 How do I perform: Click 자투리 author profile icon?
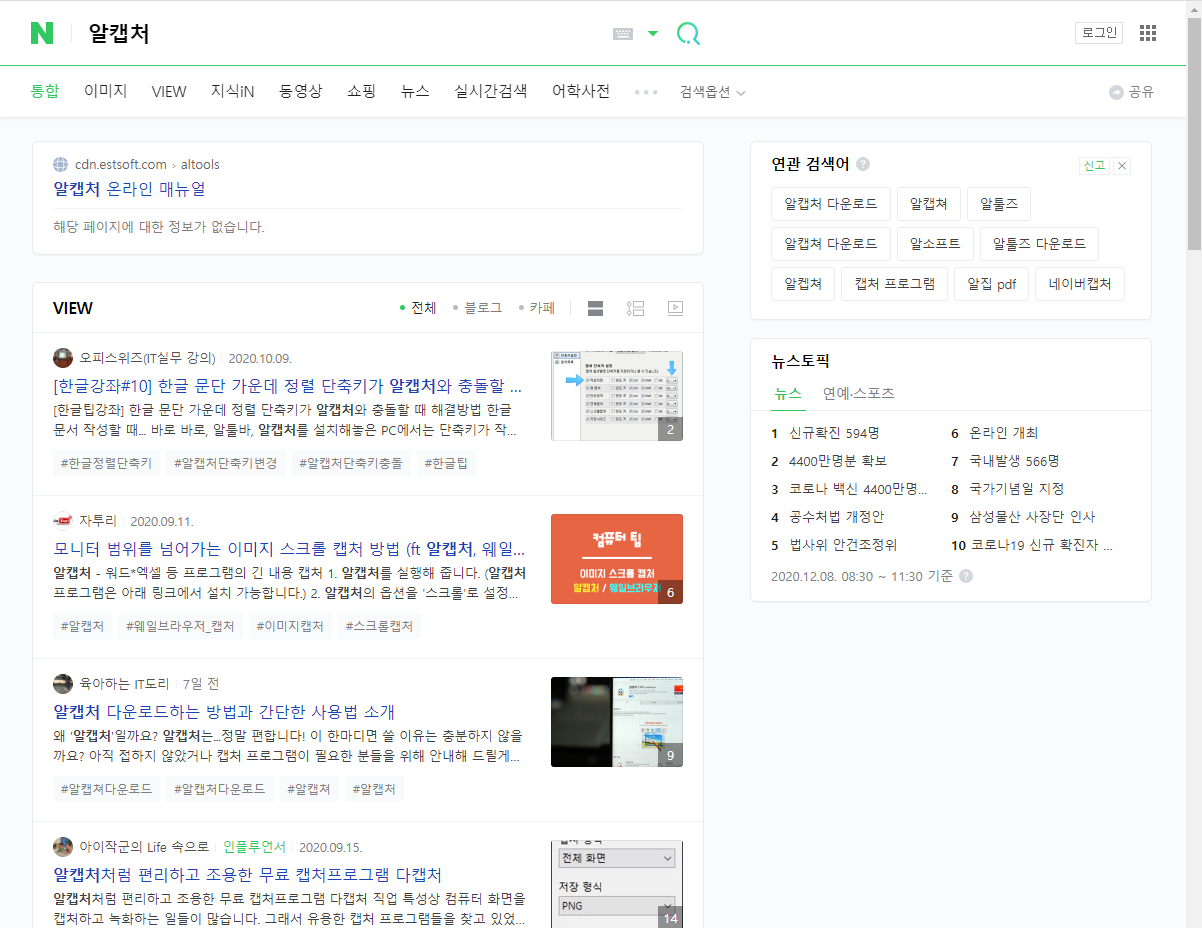point(63,521)
